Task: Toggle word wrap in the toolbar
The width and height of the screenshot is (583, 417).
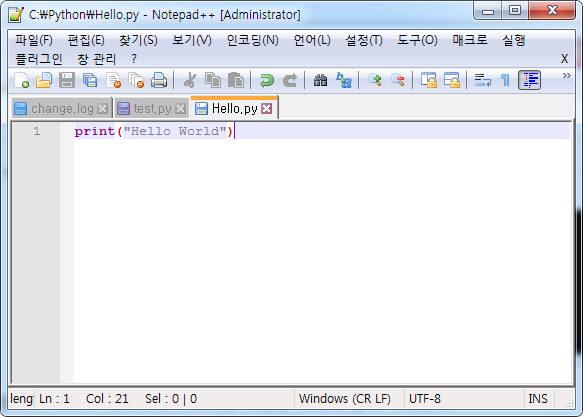Action: [x=483, y=80]
